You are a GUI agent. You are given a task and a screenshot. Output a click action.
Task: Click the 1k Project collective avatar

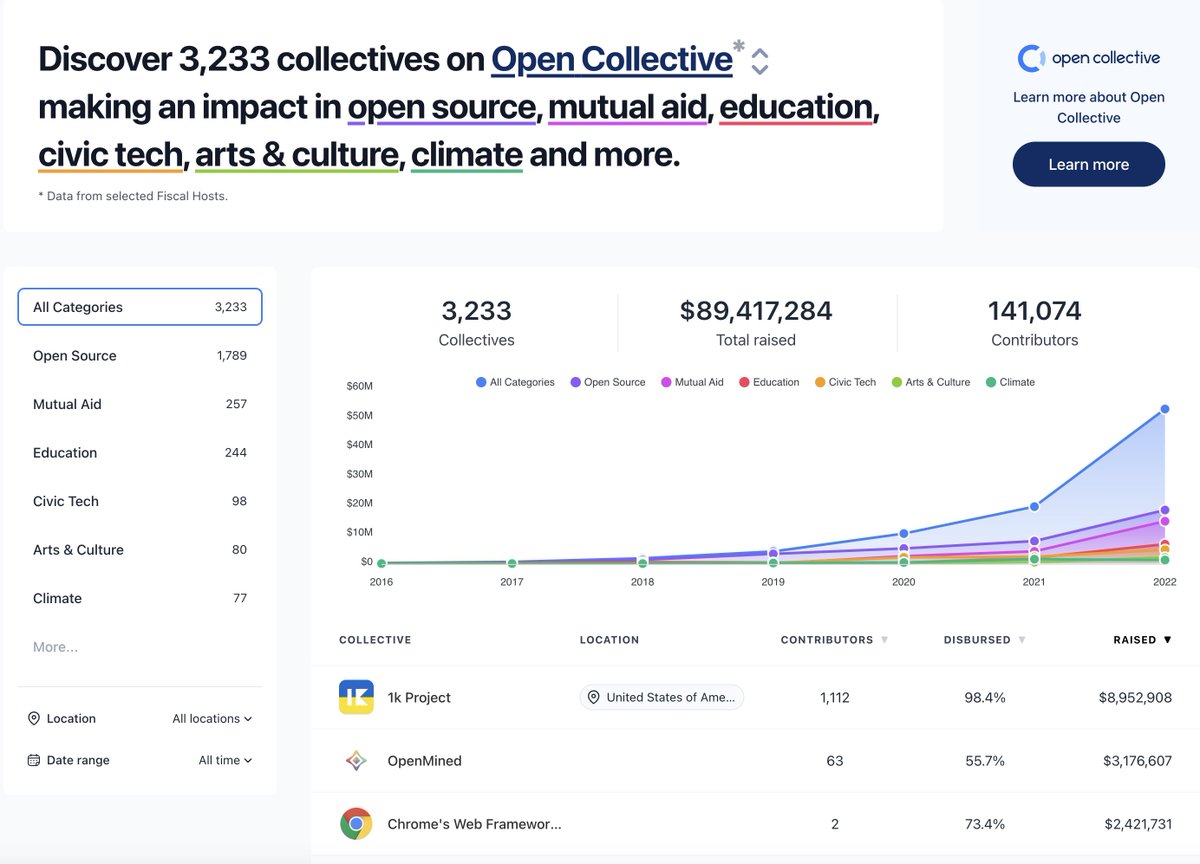click(x=355, y=697)
